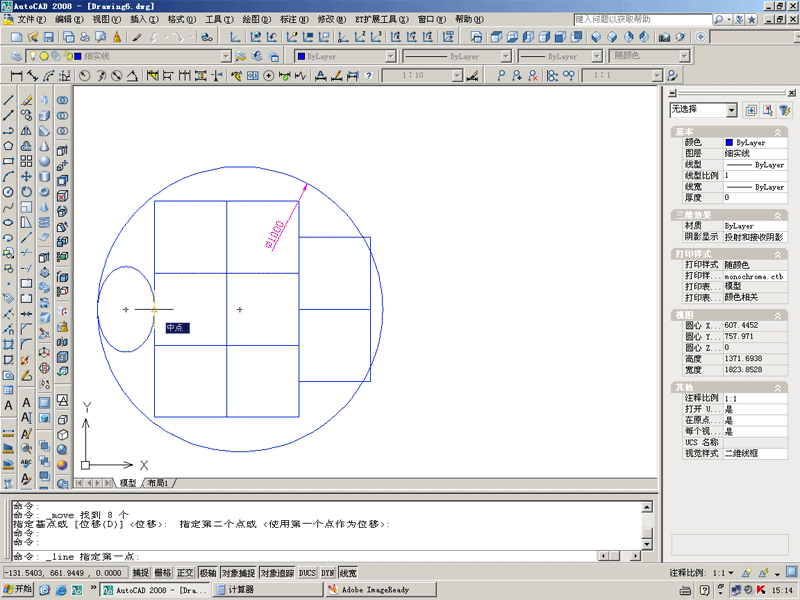The height and width of the screenshot is (600, 800).
Task: Toggle 线宽 lineweight display in status bar
Action: click(x=348, y=573)
